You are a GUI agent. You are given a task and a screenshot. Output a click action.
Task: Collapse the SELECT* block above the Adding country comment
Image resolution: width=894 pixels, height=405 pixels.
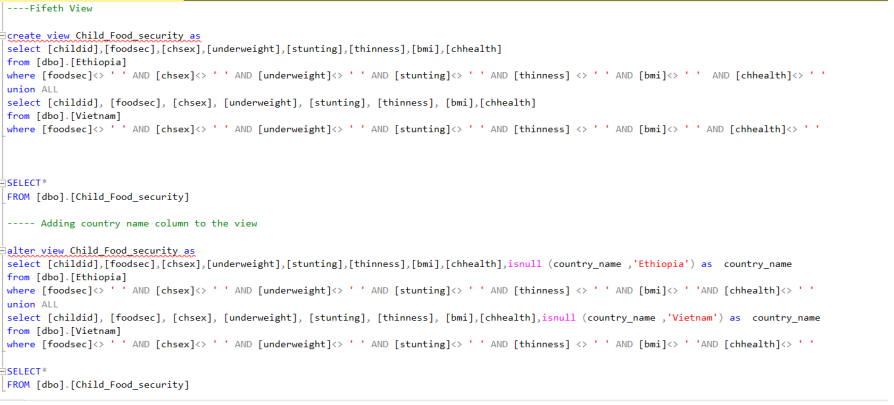pos(3,183)
